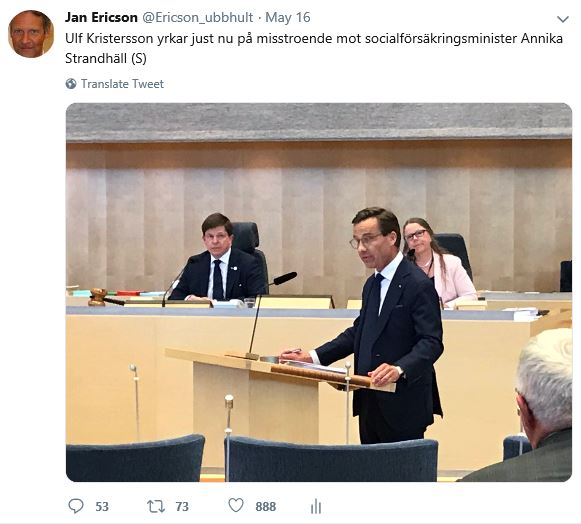Open the attached parliament photo

(x=319, y=292)
